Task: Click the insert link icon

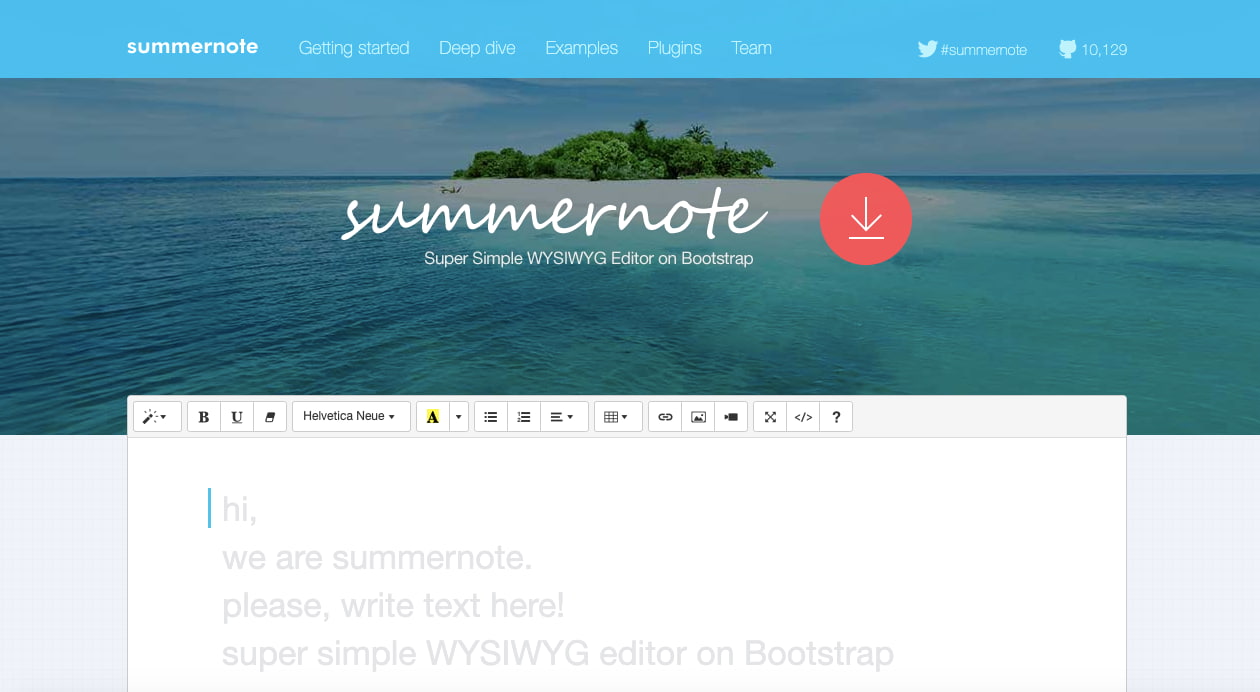Action: click(665, 417)
